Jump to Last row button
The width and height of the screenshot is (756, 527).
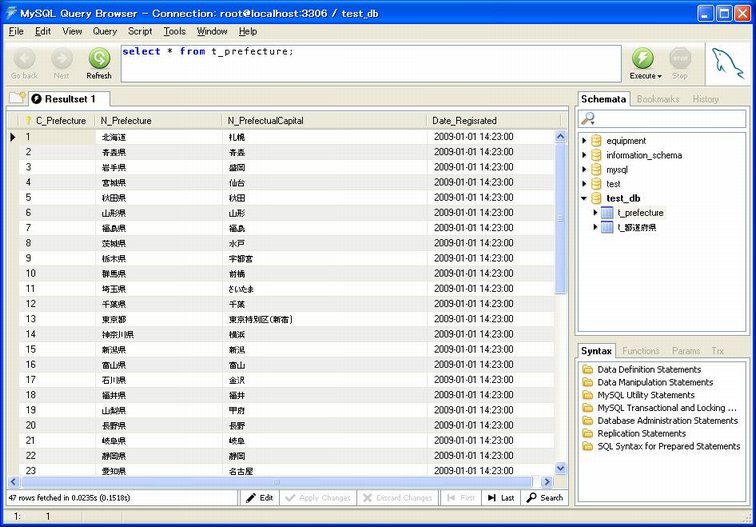tap(501, 497)
